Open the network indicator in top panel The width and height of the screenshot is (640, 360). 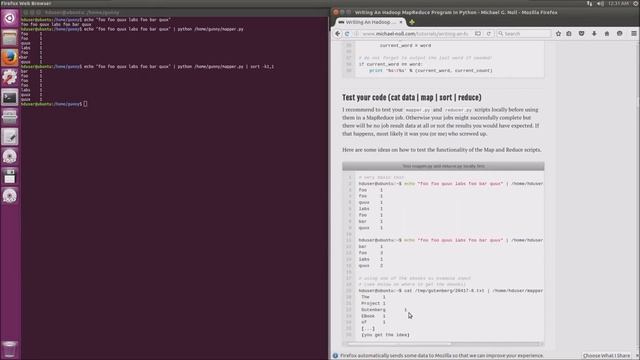pos(589,4)
